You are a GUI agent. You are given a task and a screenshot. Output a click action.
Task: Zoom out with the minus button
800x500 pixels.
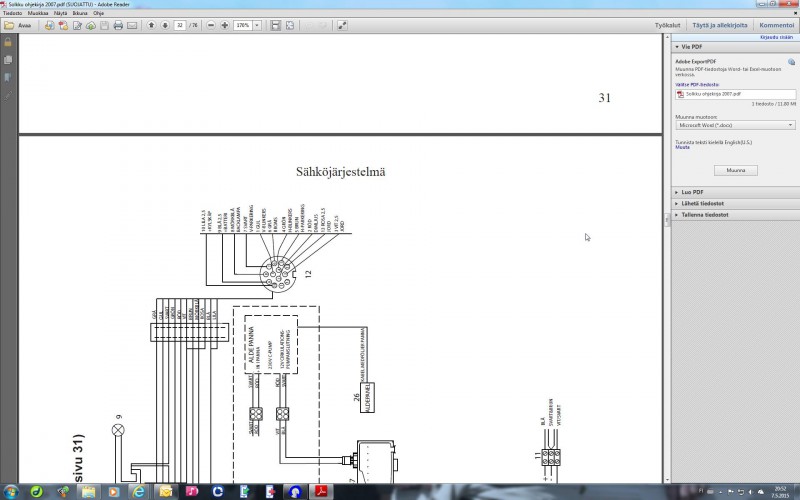coord(211,24)
